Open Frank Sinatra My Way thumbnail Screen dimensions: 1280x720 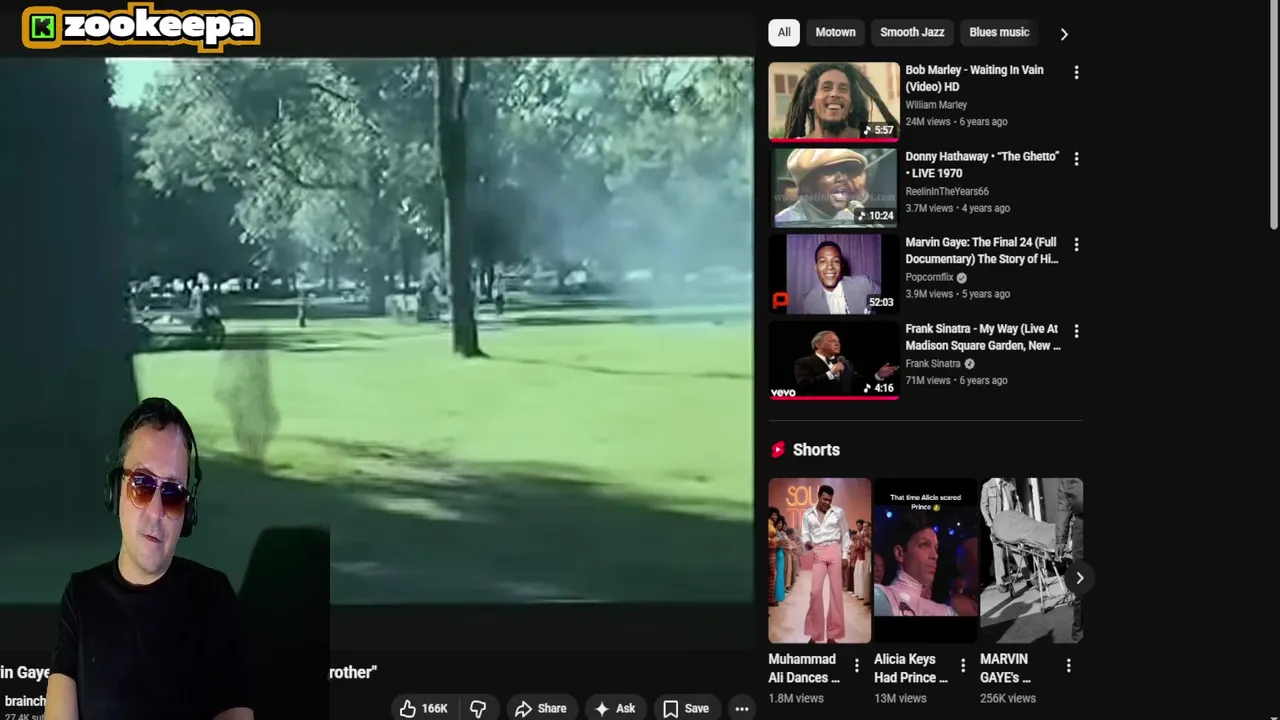834,359
